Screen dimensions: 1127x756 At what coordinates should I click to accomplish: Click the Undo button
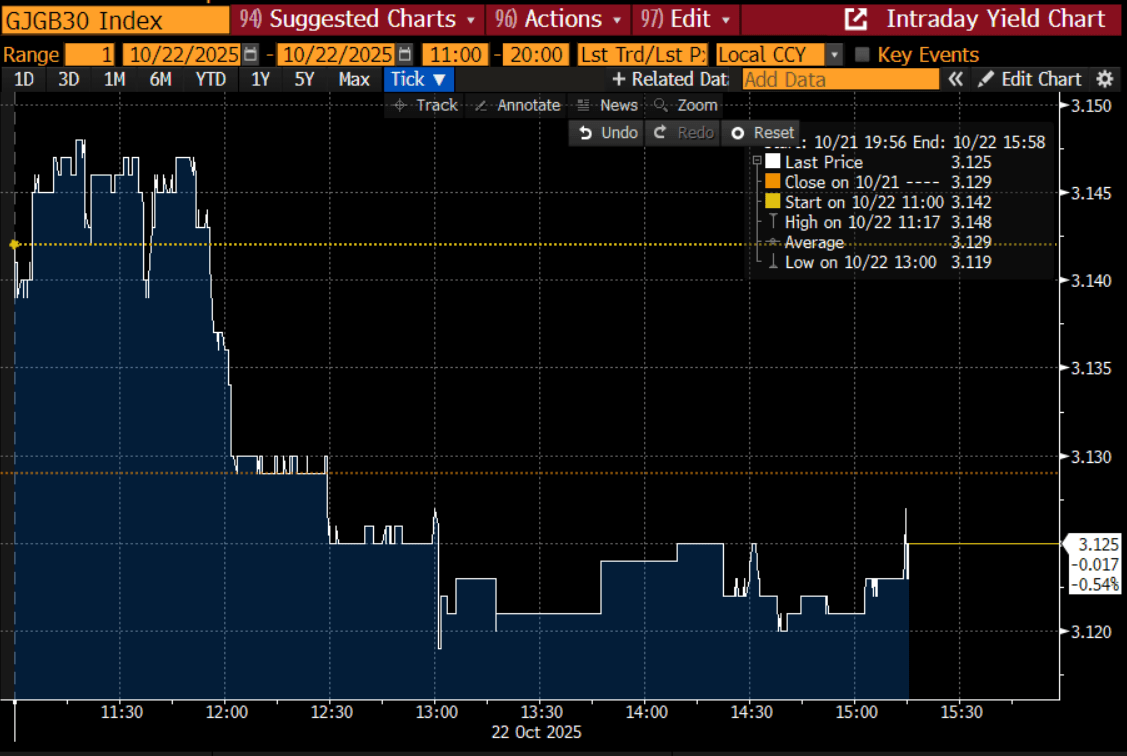click(x=608, y=132)
